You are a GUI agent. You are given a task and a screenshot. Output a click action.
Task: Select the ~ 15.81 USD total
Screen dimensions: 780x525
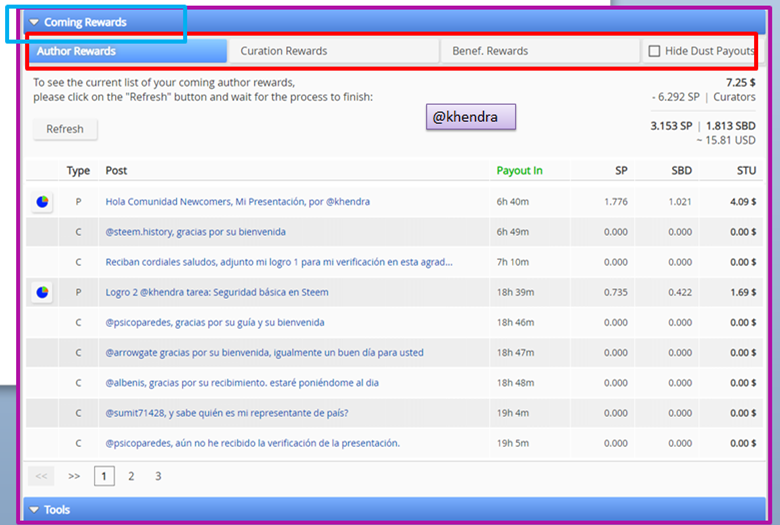point(726,140)
